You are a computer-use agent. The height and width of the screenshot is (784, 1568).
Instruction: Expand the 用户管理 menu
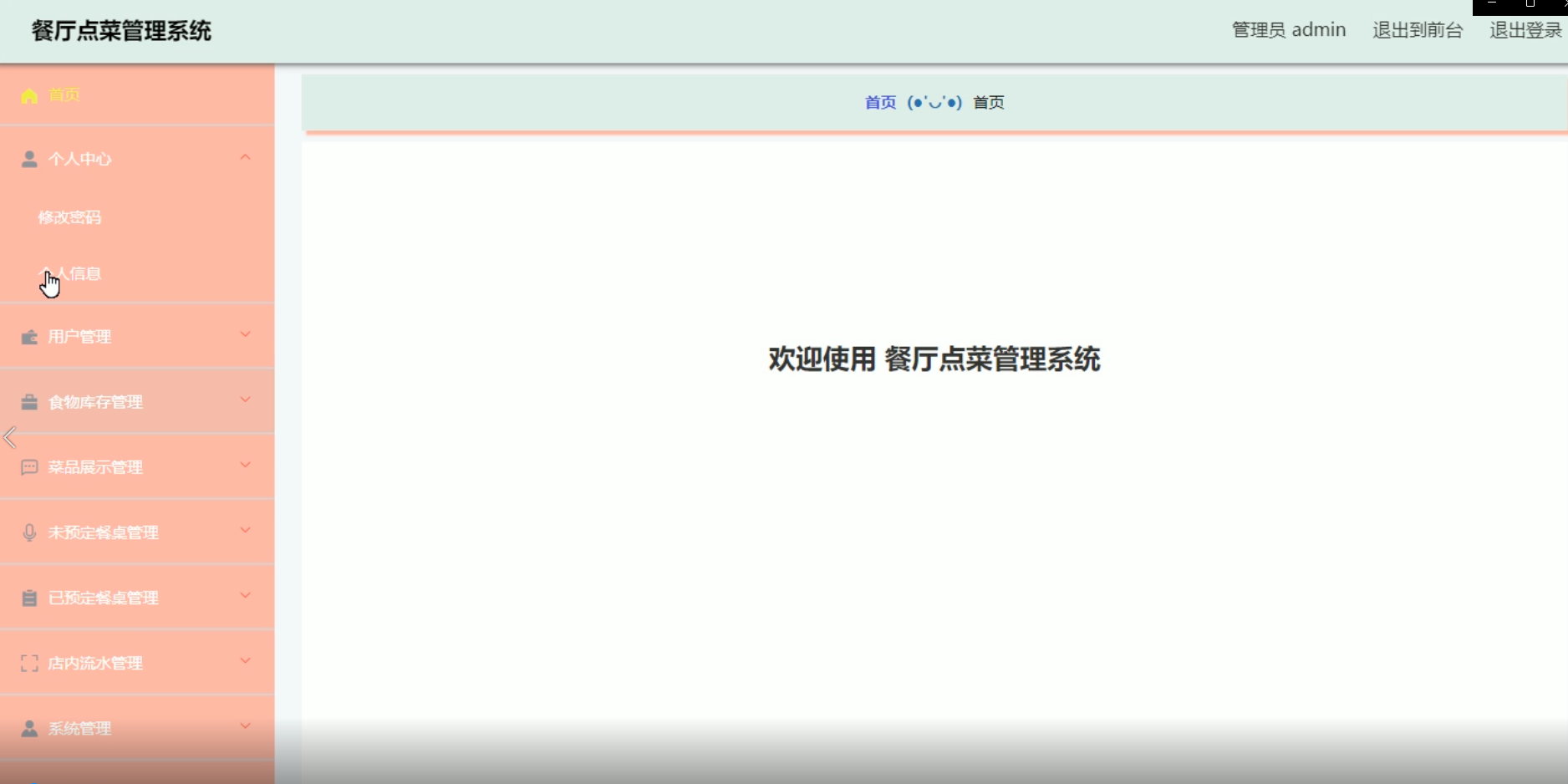point(245,334)
